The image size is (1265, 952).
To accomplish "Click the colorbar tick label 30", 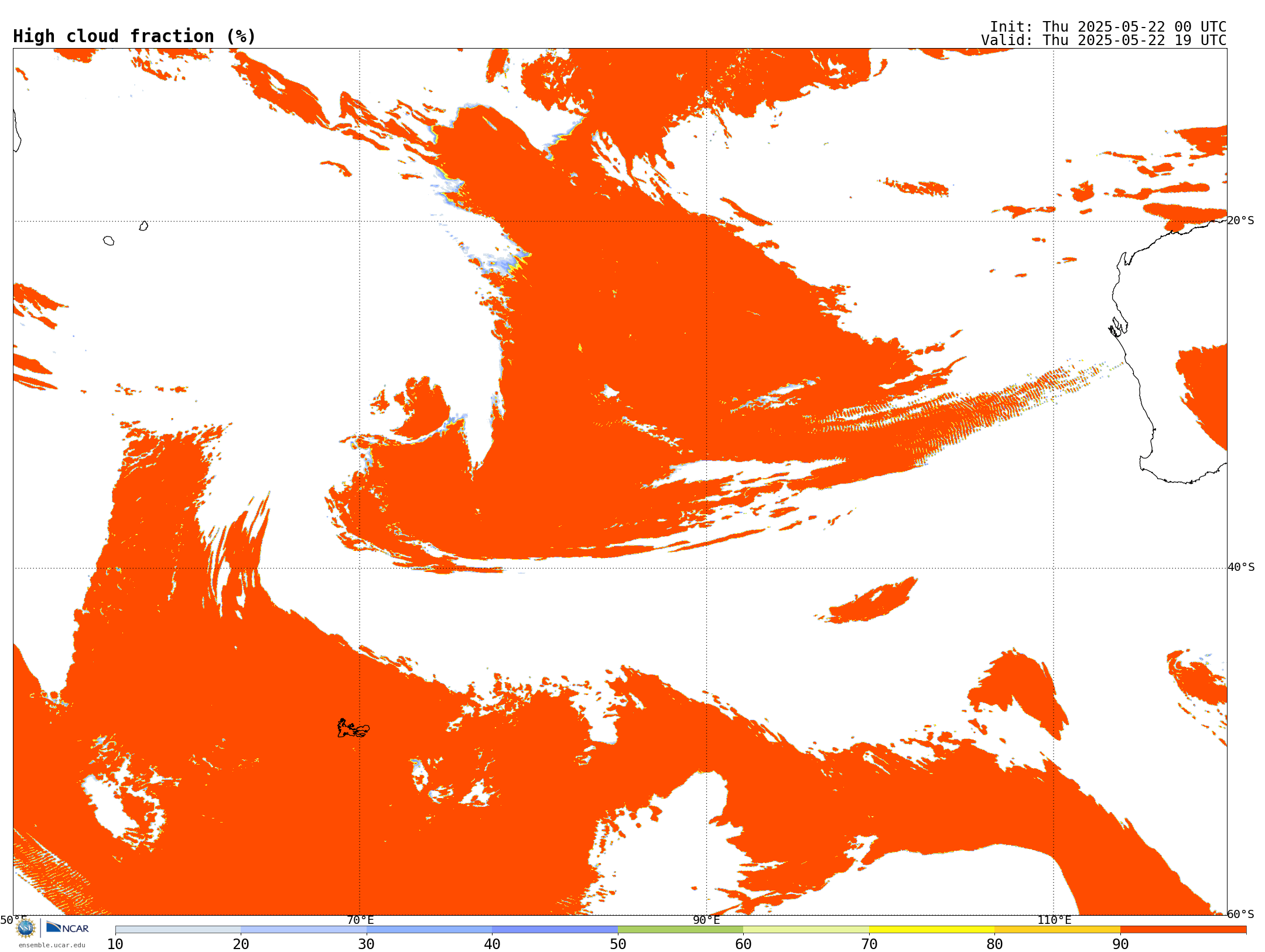I will [367, 944].
